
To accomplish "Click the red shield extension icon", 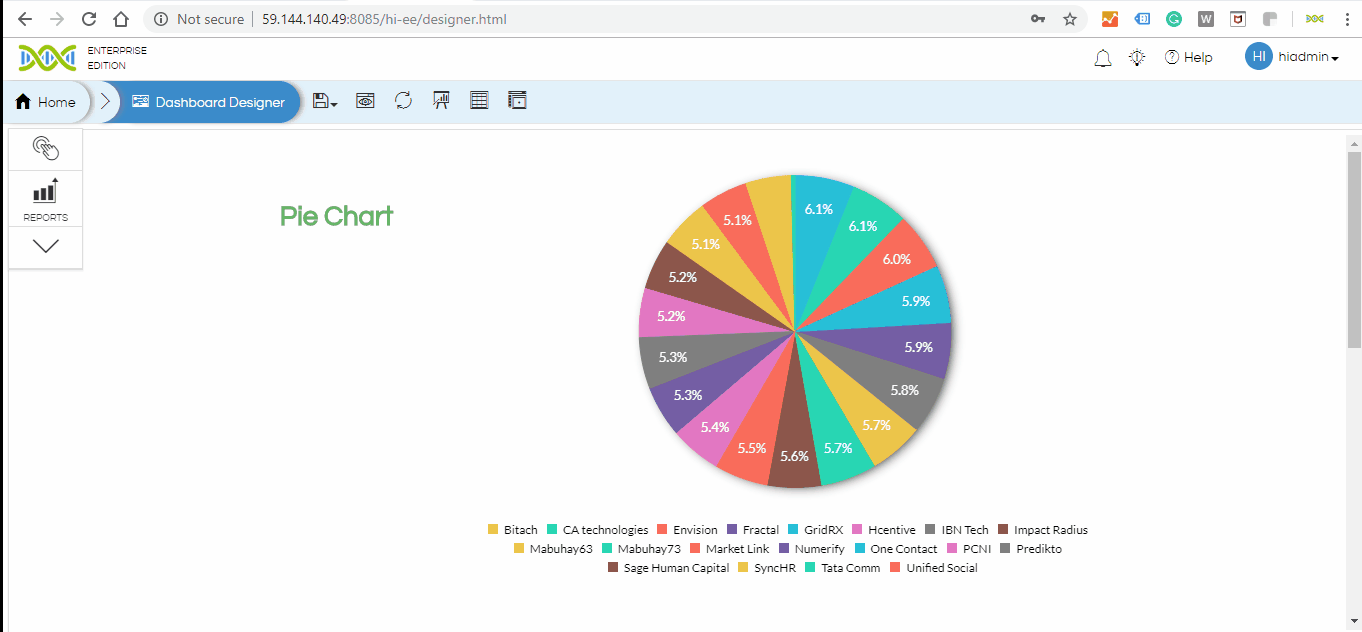I will (1238, 19).
